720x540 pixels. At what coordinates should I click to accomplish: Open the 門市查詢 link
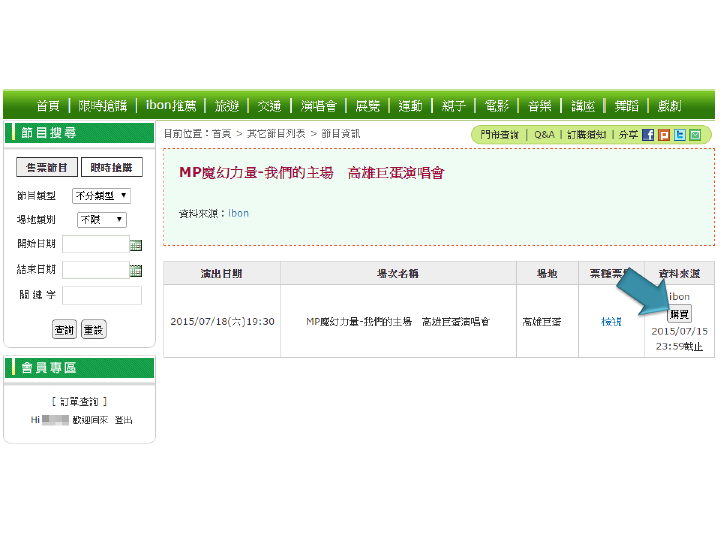point(498,134)
